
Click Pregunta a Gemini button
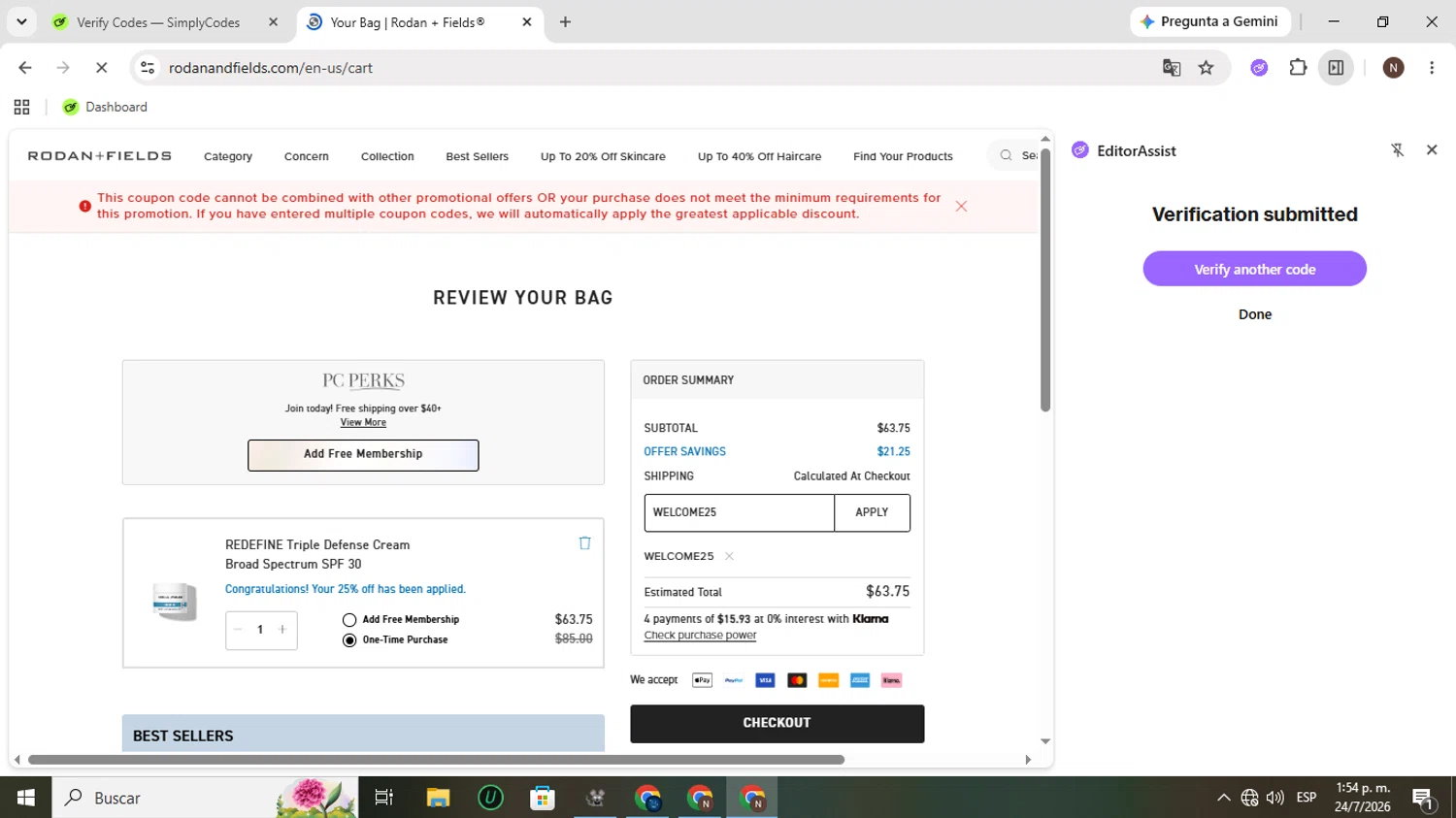pos(1209,21)
